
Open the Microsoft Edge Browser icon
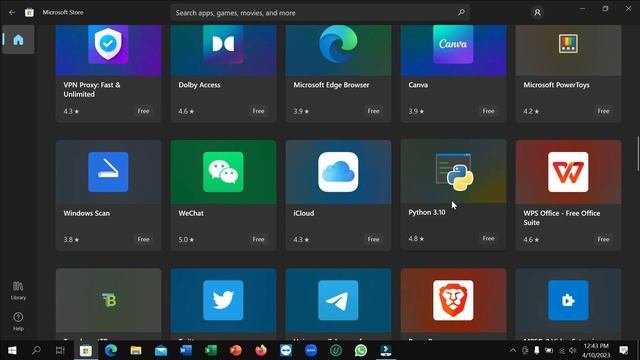tap(338, 44)
